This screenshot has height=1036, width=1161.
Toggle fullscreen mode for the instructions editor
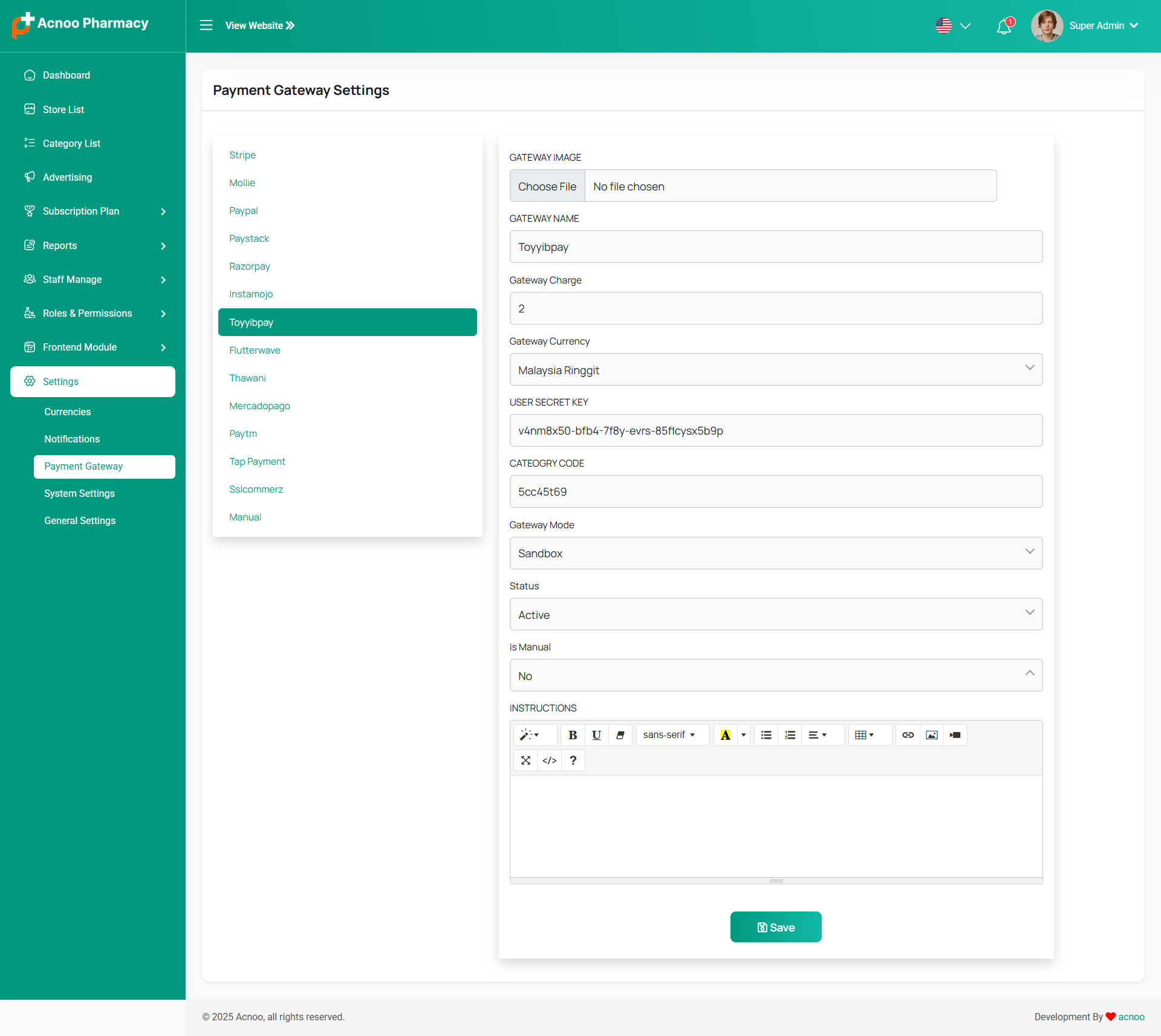(525, 760)
